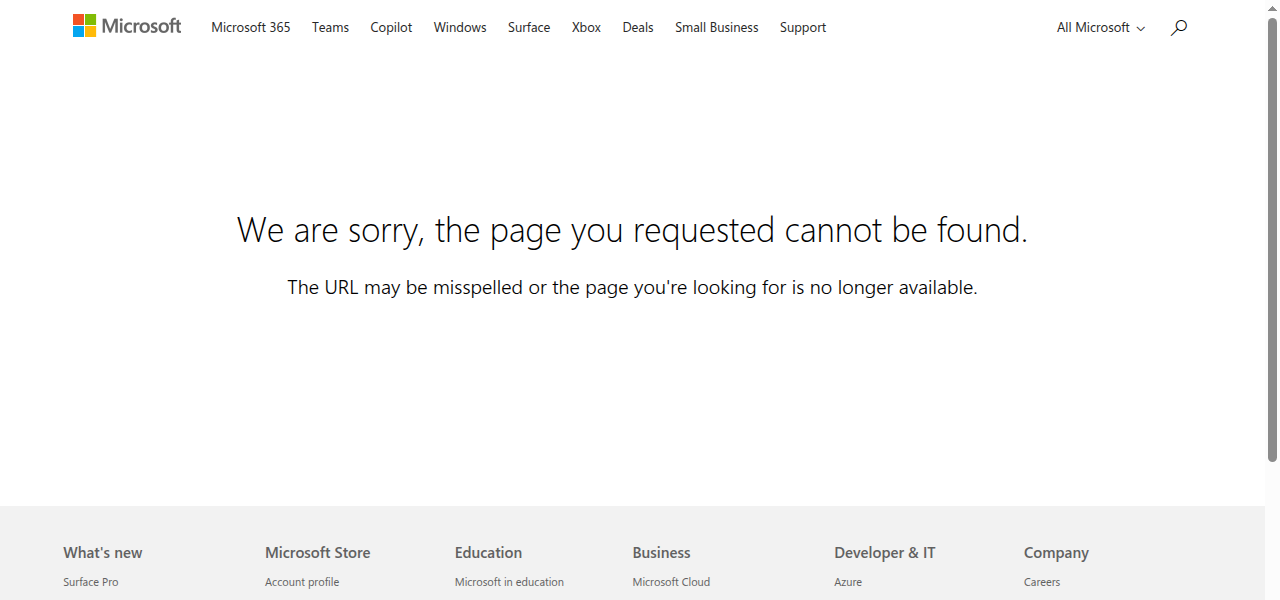Select Teams in the navigation bar
The width and height of the screenshot is (1280, 600).
330,27
